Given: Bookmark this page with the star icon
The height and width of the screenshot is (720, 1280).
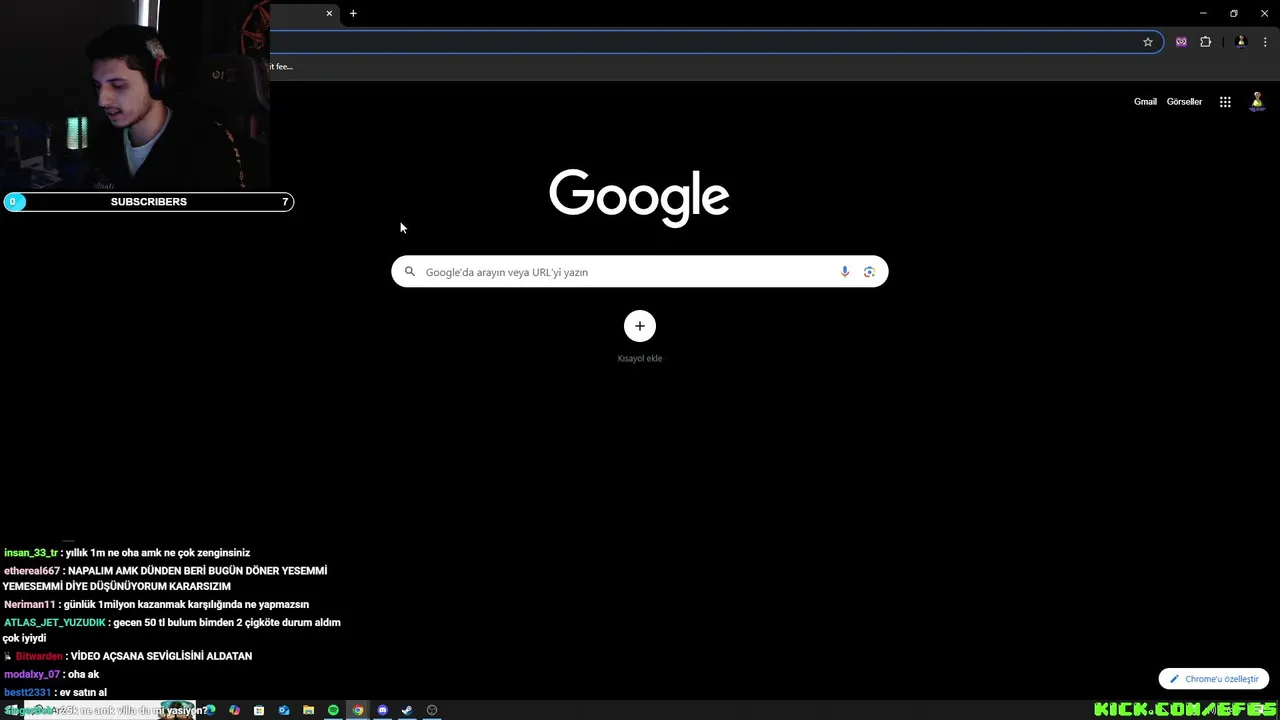Looking at the screenshot, I should (x=1148, y=42).
